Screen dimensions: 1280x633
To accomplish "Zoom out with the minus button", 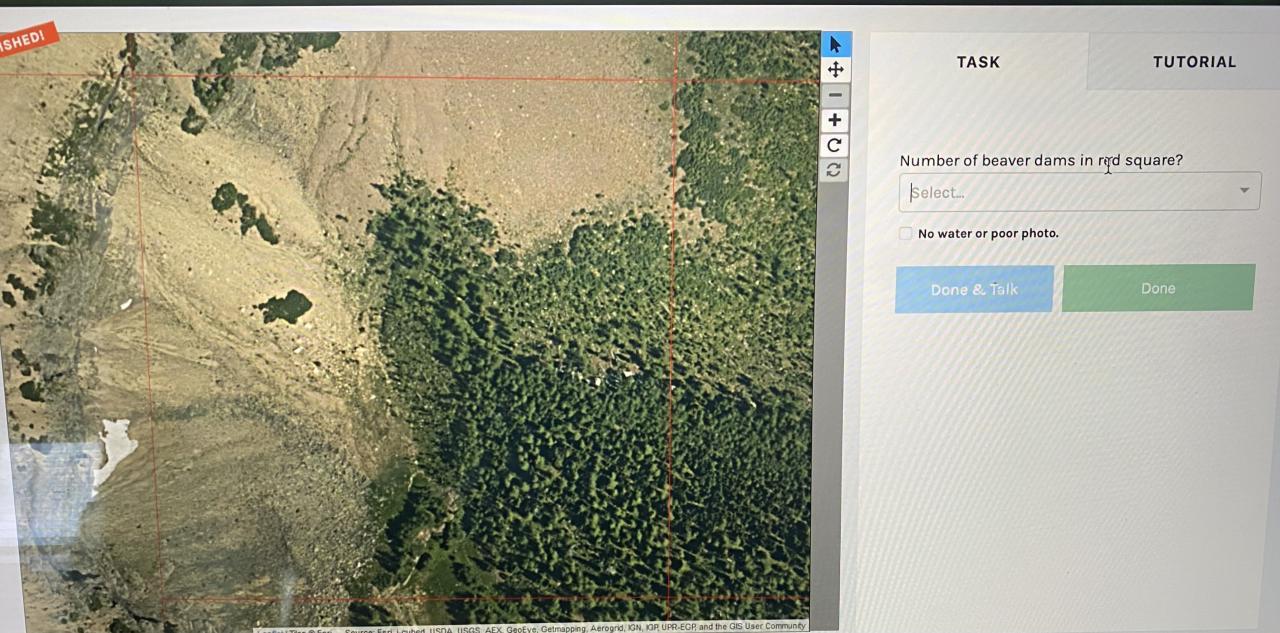I will click(835, 95).
